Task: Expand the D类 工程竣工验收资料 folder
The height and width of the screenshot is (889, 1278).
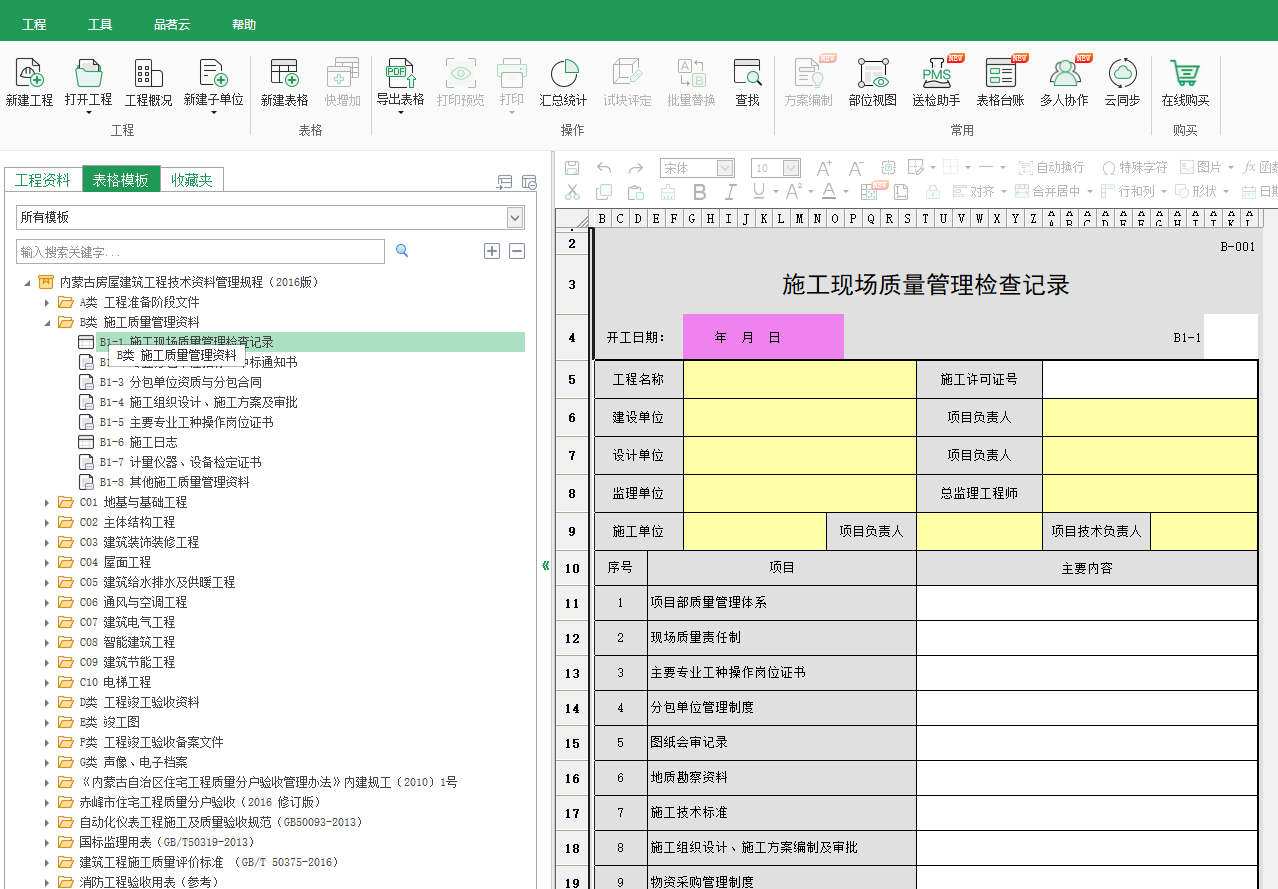Action: (47, 702)
